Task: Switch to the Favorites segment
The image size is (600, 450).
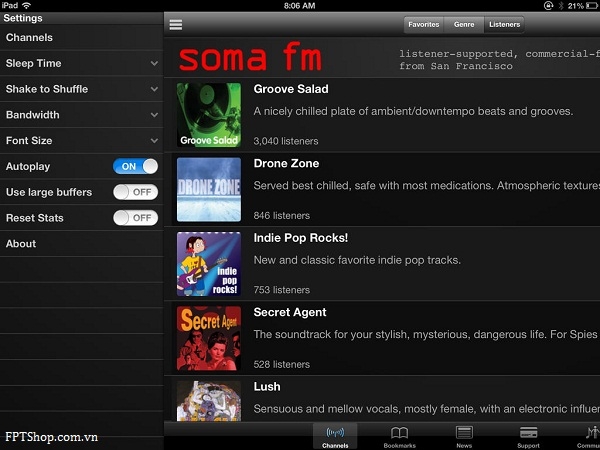Action: (x=424, y=24)
